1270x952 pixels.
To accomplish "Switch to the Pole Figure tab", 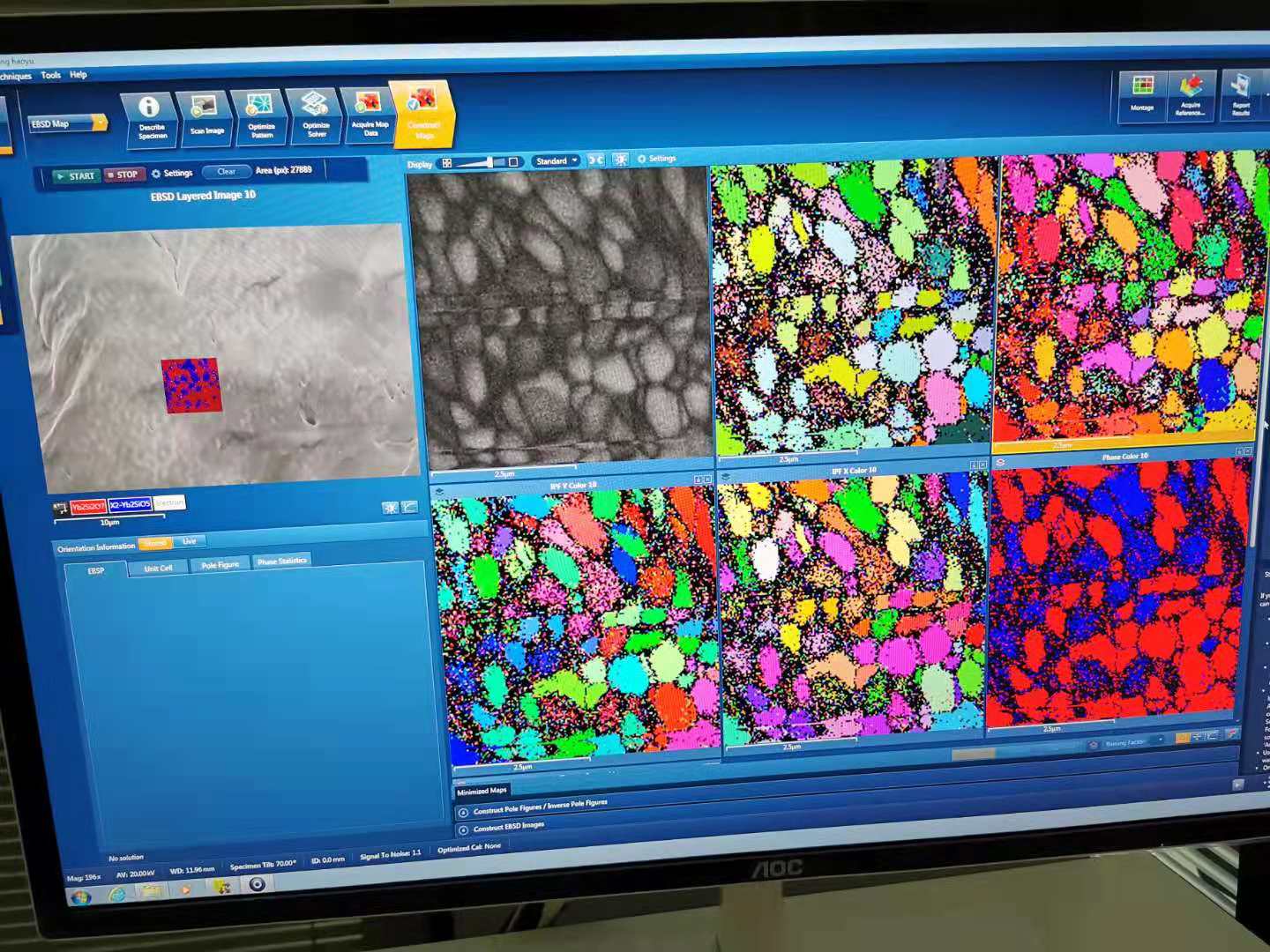I will 220,565.
